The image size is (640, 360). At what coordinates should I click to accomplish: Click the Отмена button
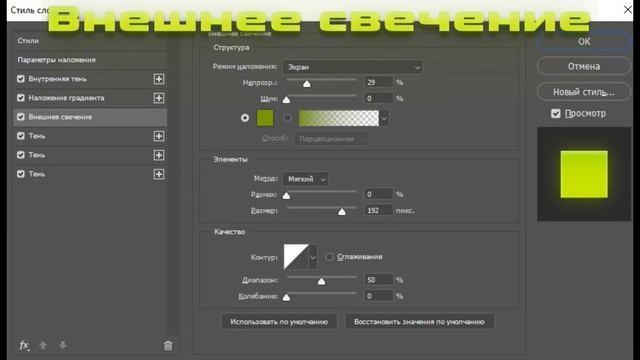point(584,67)
